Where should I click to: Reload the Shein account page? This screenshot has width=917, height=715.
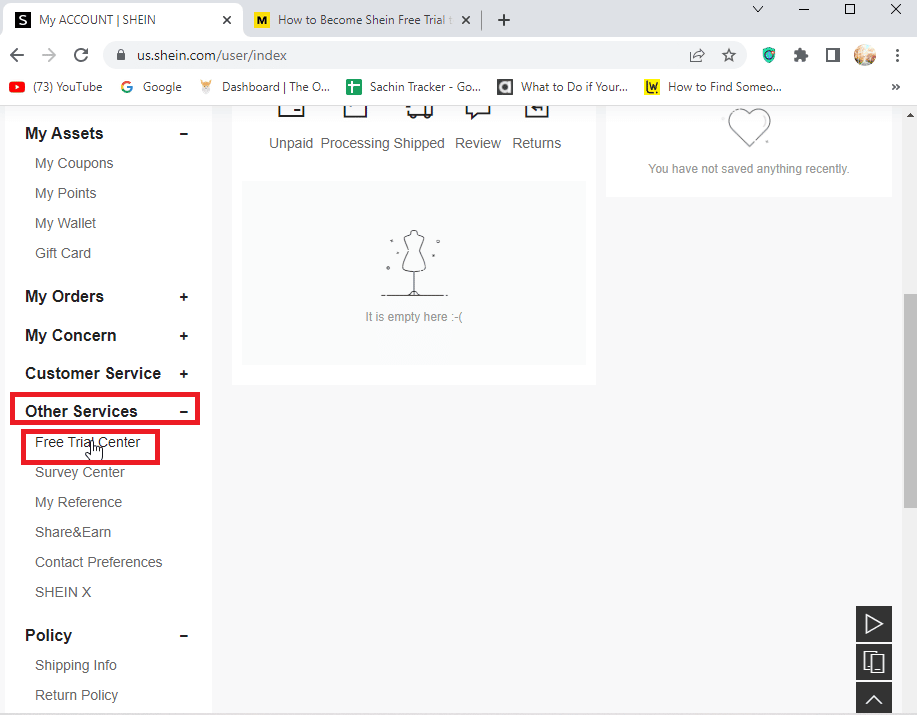click(x=81, y=56)
